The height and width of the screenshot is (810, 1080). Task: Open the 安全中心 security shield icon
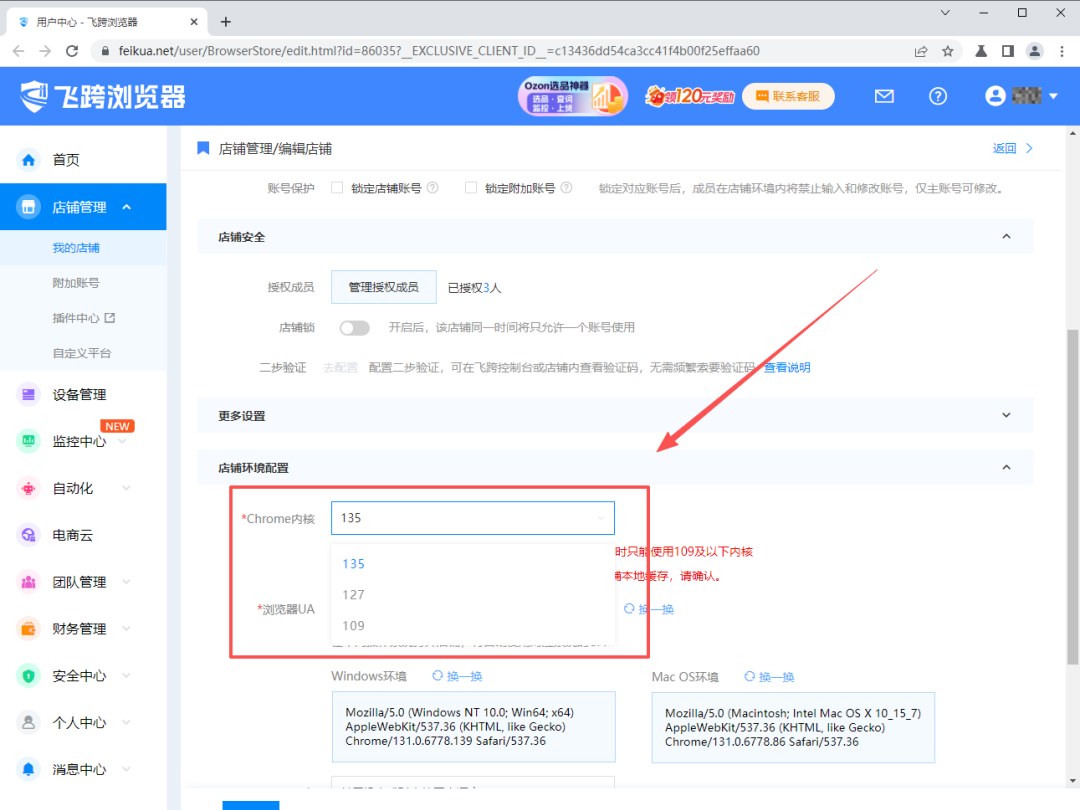point(28,675)
